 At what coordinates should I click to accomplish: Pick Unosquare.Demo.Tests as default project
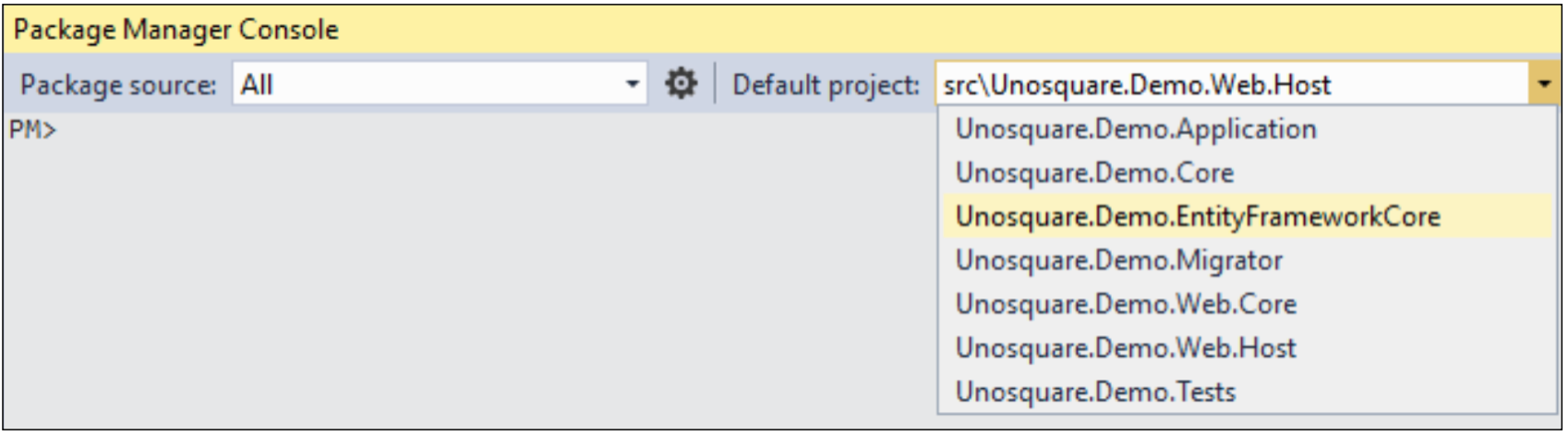tap(1095, 392)
